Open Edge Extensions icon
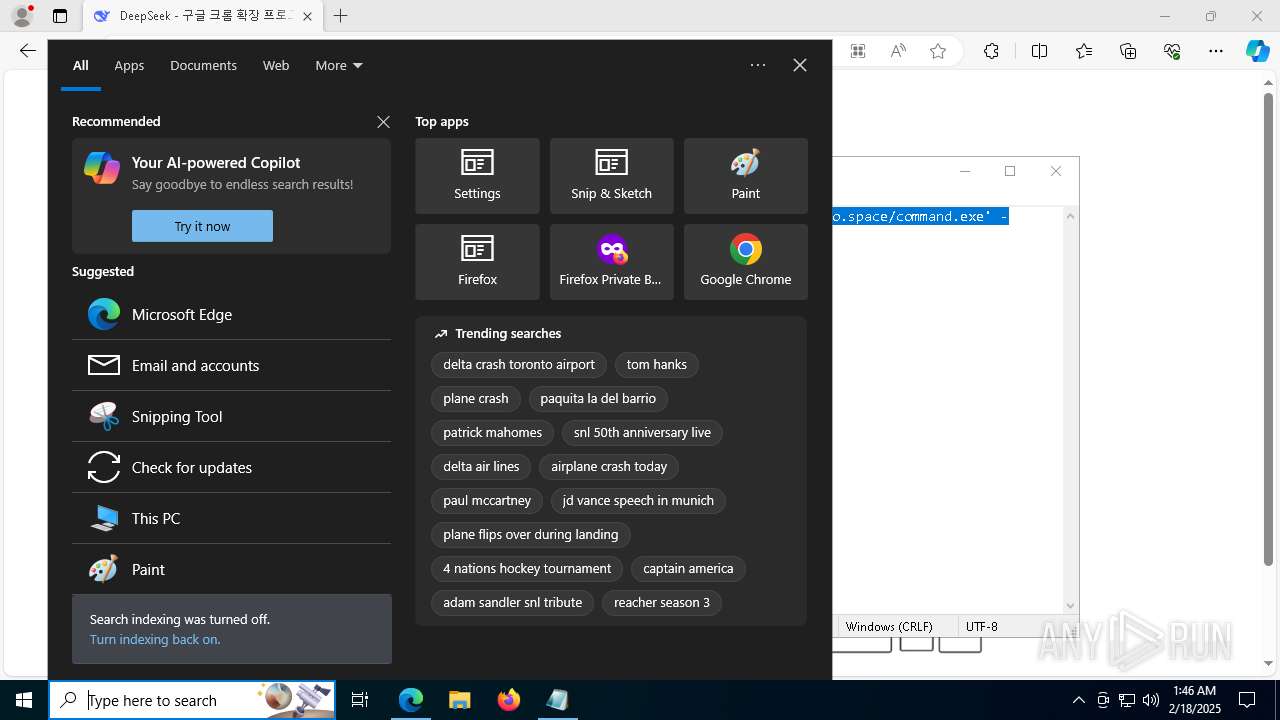This screenshot has height=720, width=1280. coord(991,51)
